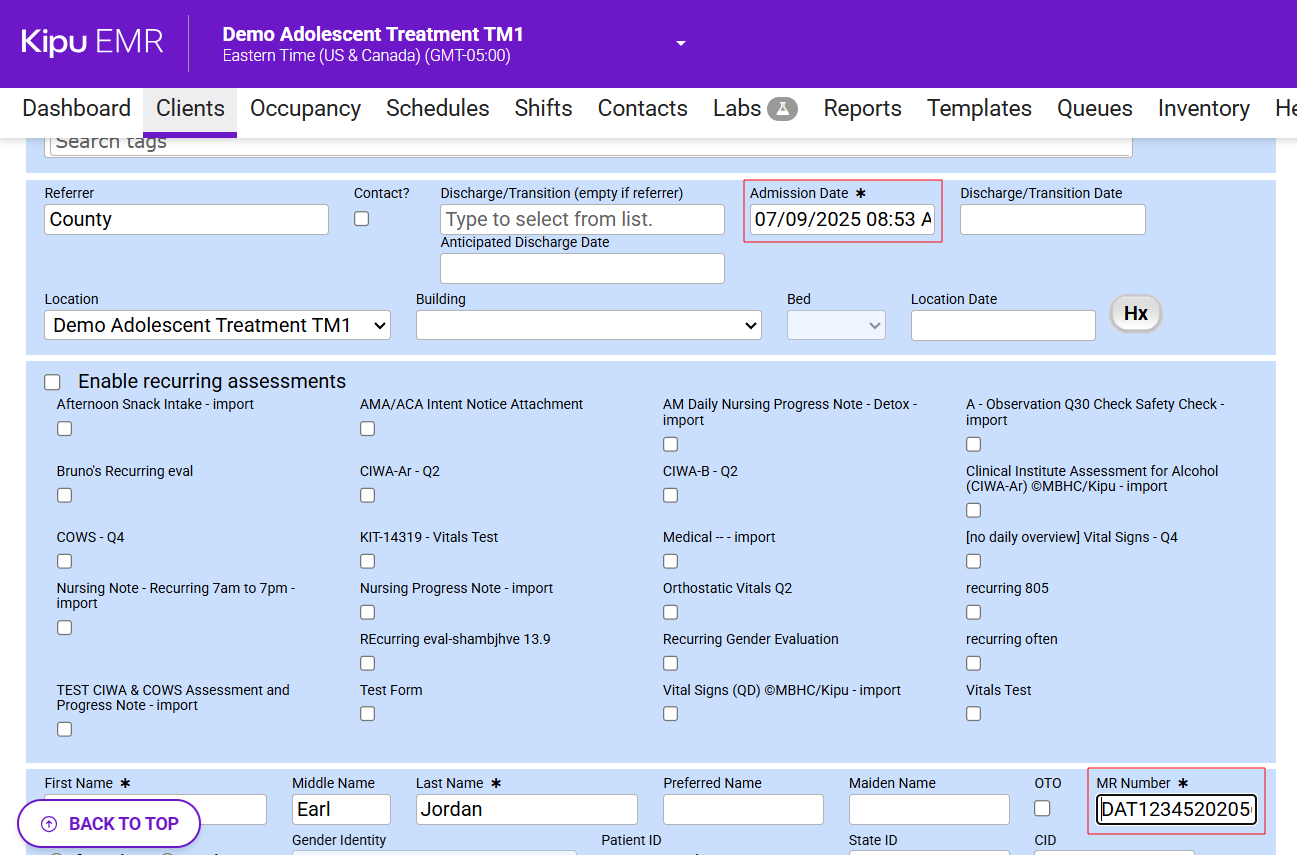Go to the Dashboard tab
1297x855 pixels.
[x=77, y=109]
